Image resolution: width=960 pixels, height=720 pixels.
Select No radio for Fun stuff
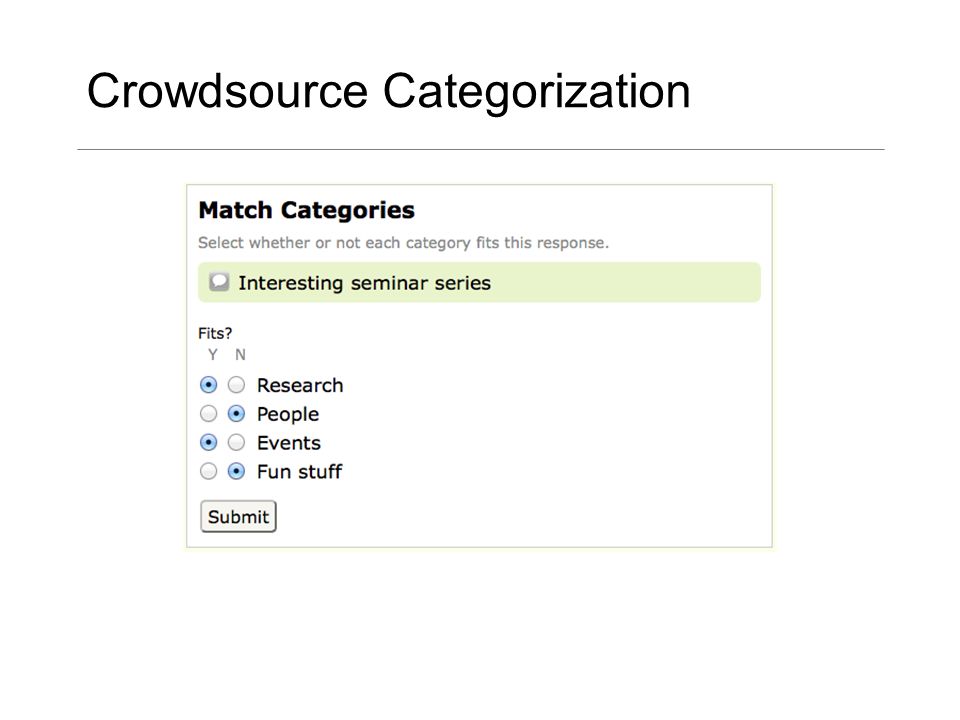pos(236,471)
